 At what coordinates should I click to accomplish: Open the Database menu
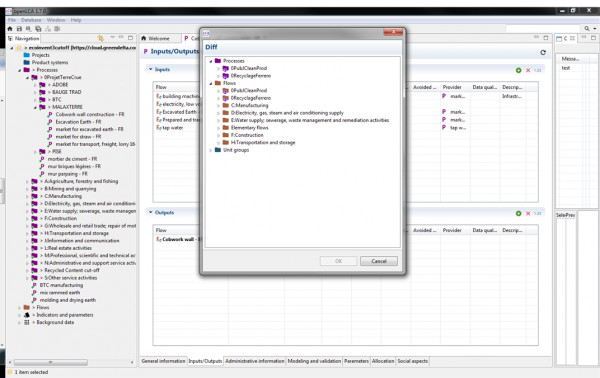[x=31, y=20]
